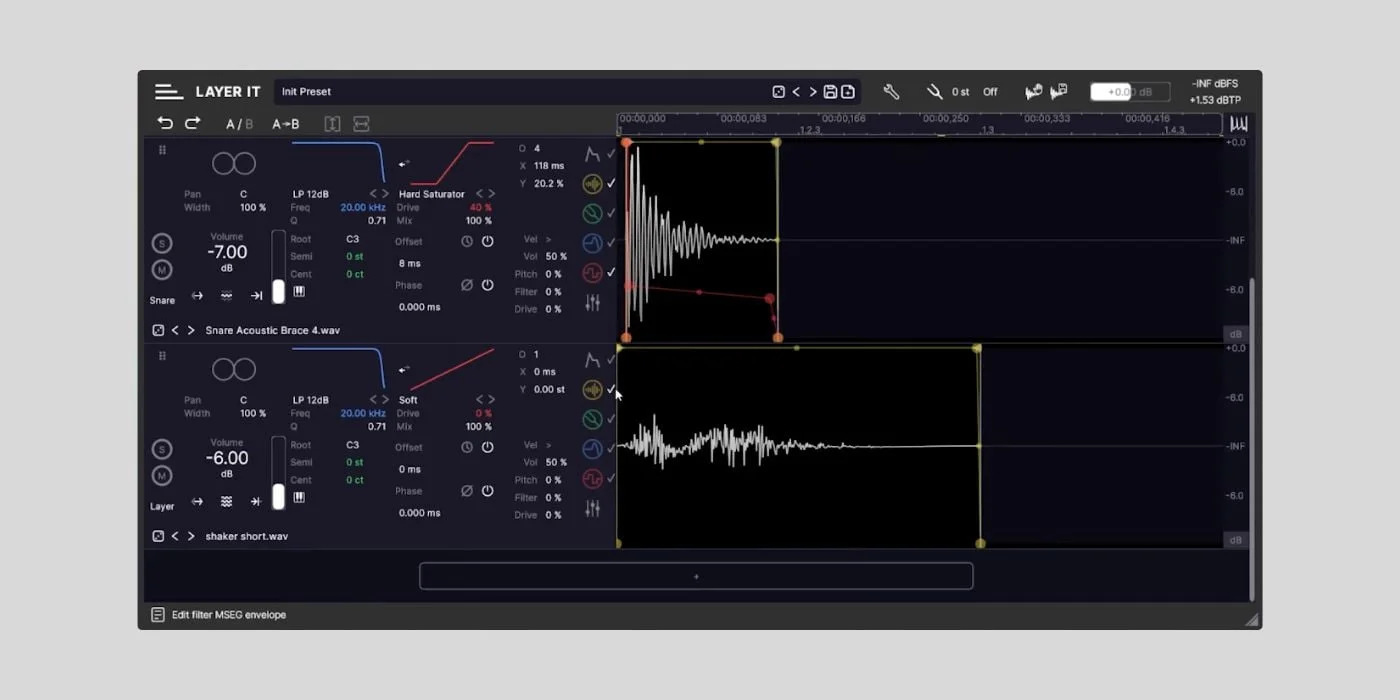1400x700 pixels.
Task: Open mixer sliders icon on shaker layer
Action: (x=592, y=509)
